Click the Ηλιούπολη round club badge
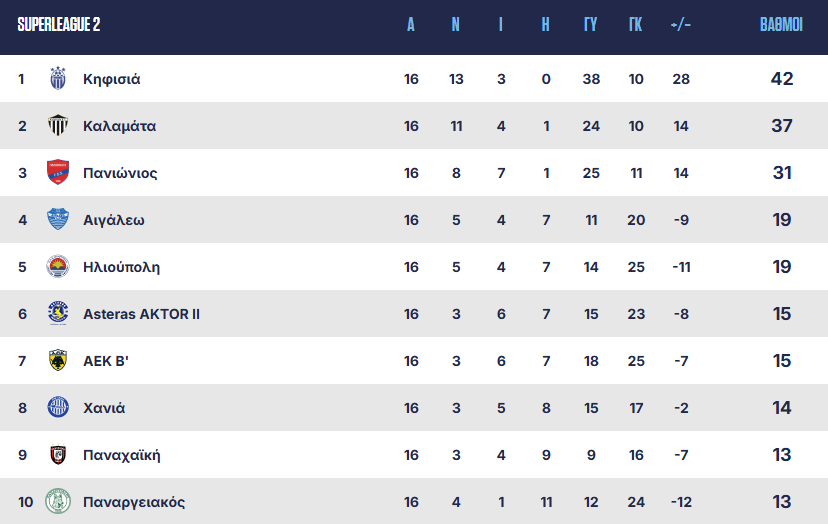The width and height of the screenshot is (828, 524). coord(58,267)
